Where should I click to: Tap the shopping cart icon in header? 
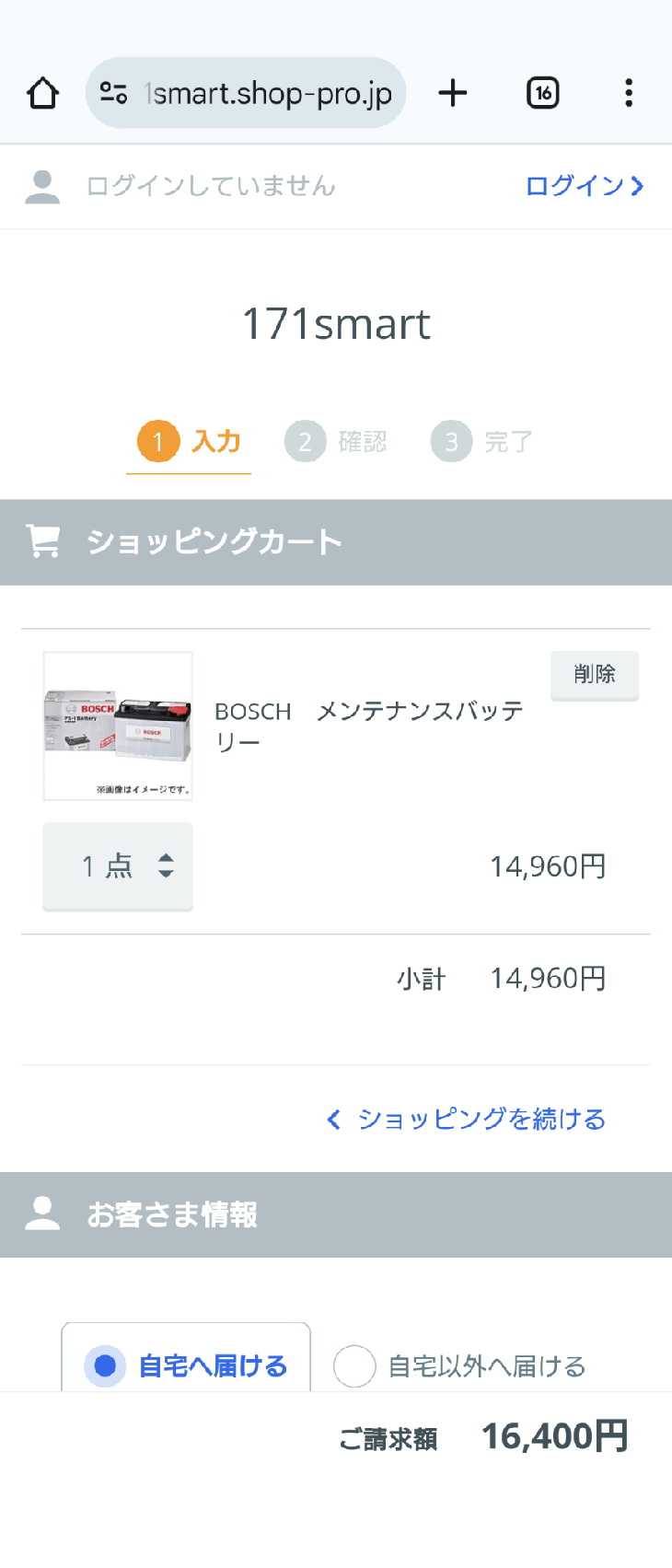tap(43, 541)
